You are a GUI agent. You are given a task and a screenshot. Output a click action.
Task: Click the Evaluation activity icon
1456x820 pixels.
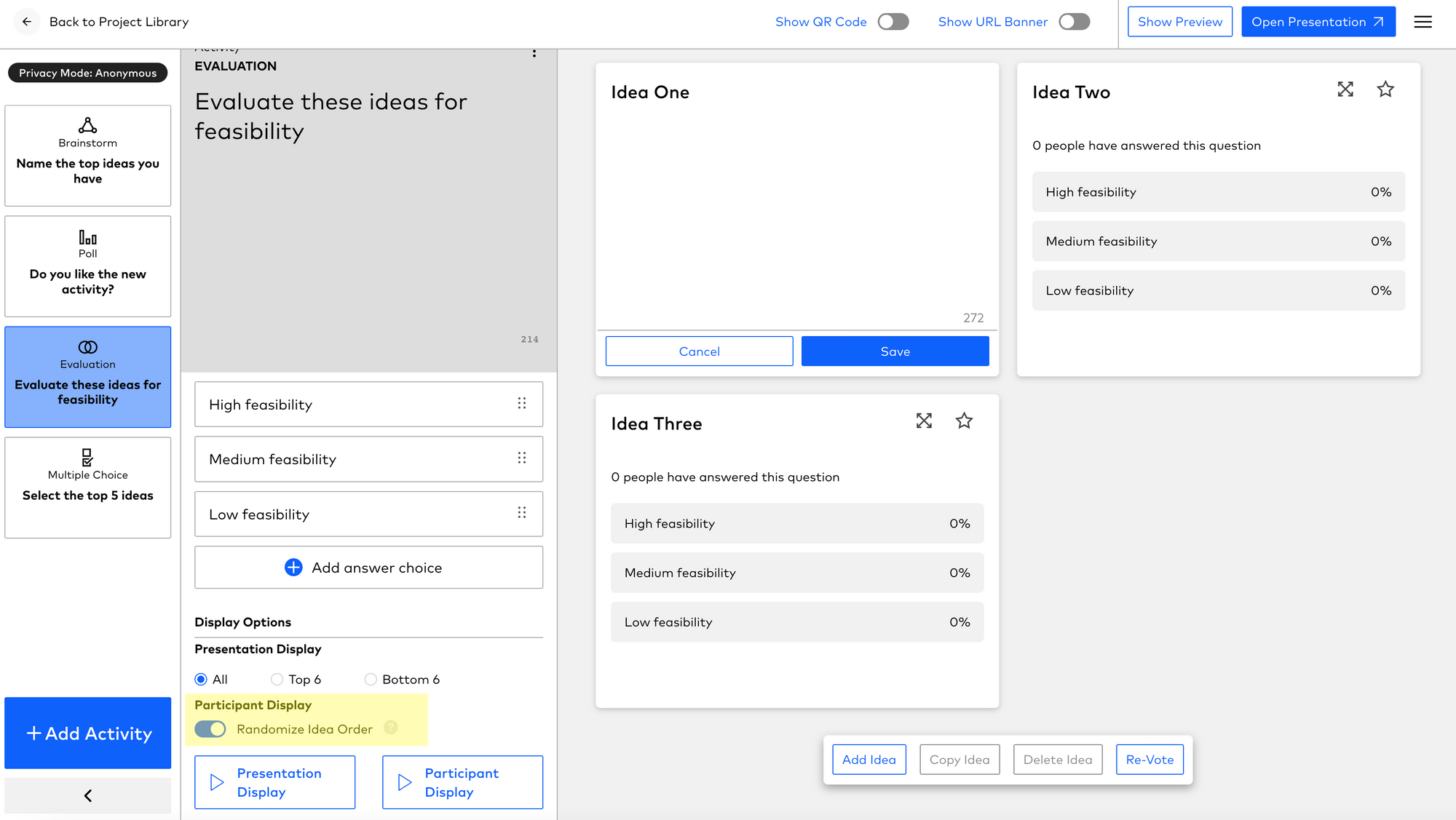click(x=88, y=347)
